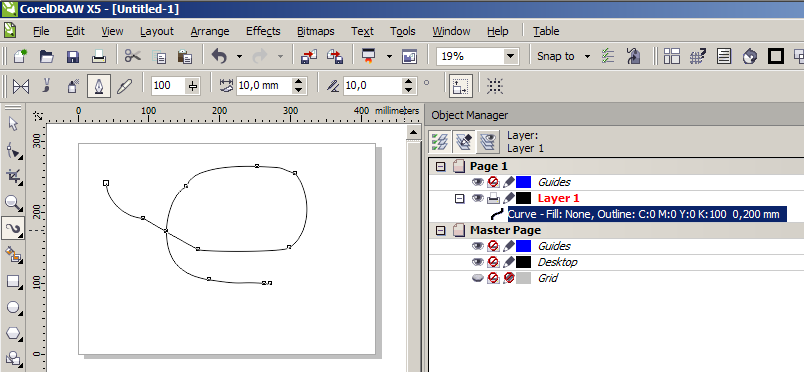The height and width of the screenshot is (372, 804).
Task: Toggle the Show Object Properties button
Action: tap(440, 142)
